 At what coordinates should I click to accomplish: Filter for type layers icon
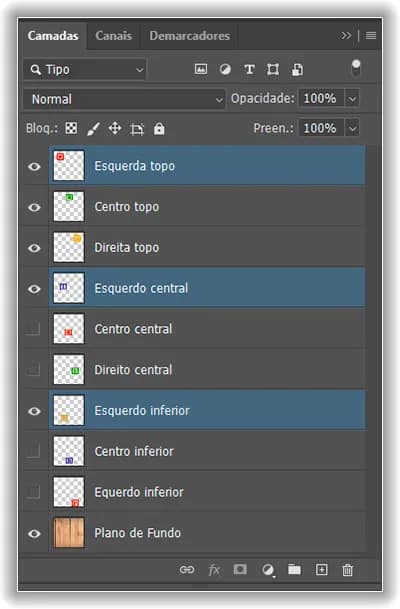[x=249, y=70]
